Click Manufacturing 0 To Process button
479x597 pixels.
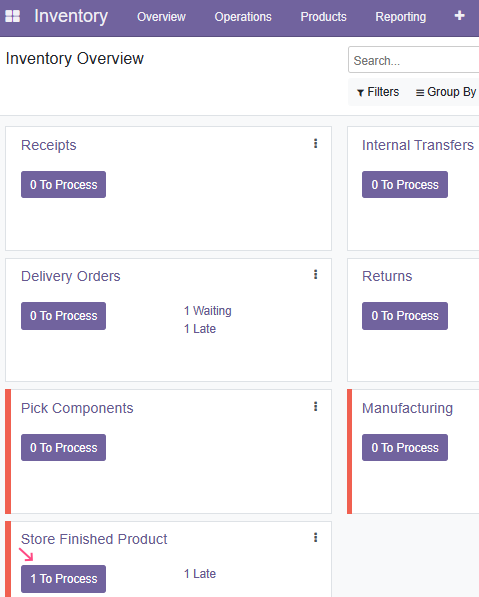405,447
